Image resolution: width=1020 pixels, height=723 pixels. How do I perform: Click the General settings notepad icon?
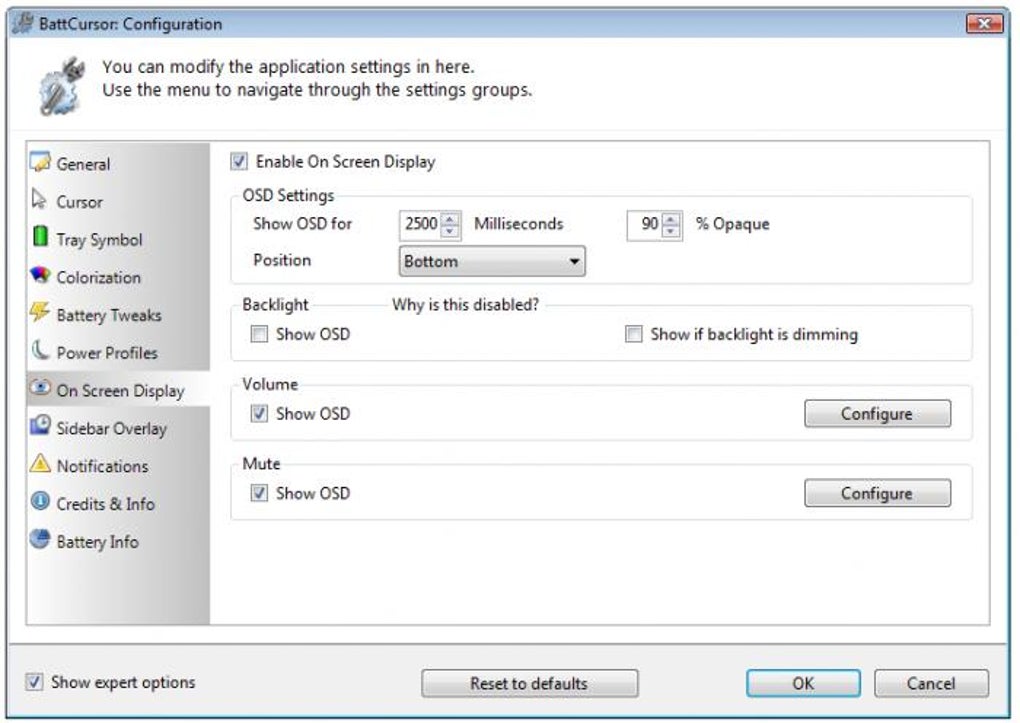click(40, 162)
